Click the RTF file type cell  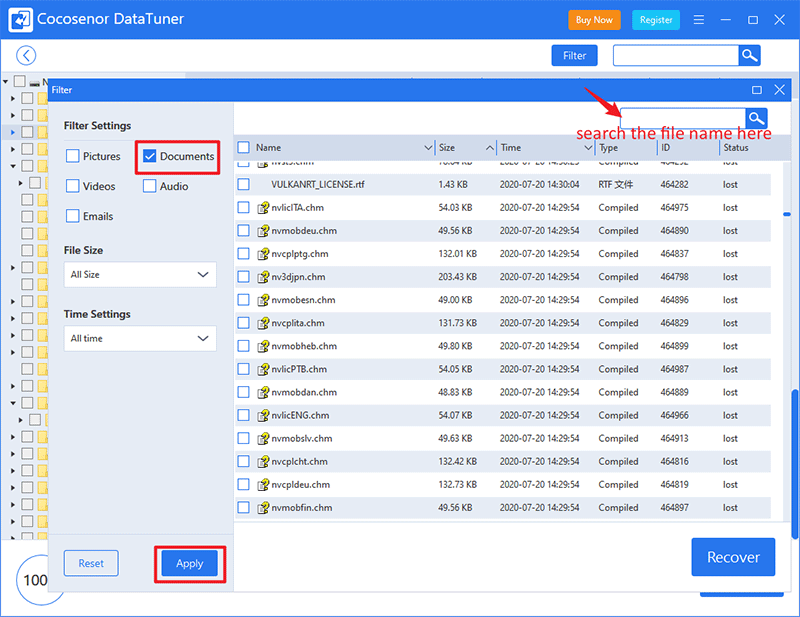[616, 184]
